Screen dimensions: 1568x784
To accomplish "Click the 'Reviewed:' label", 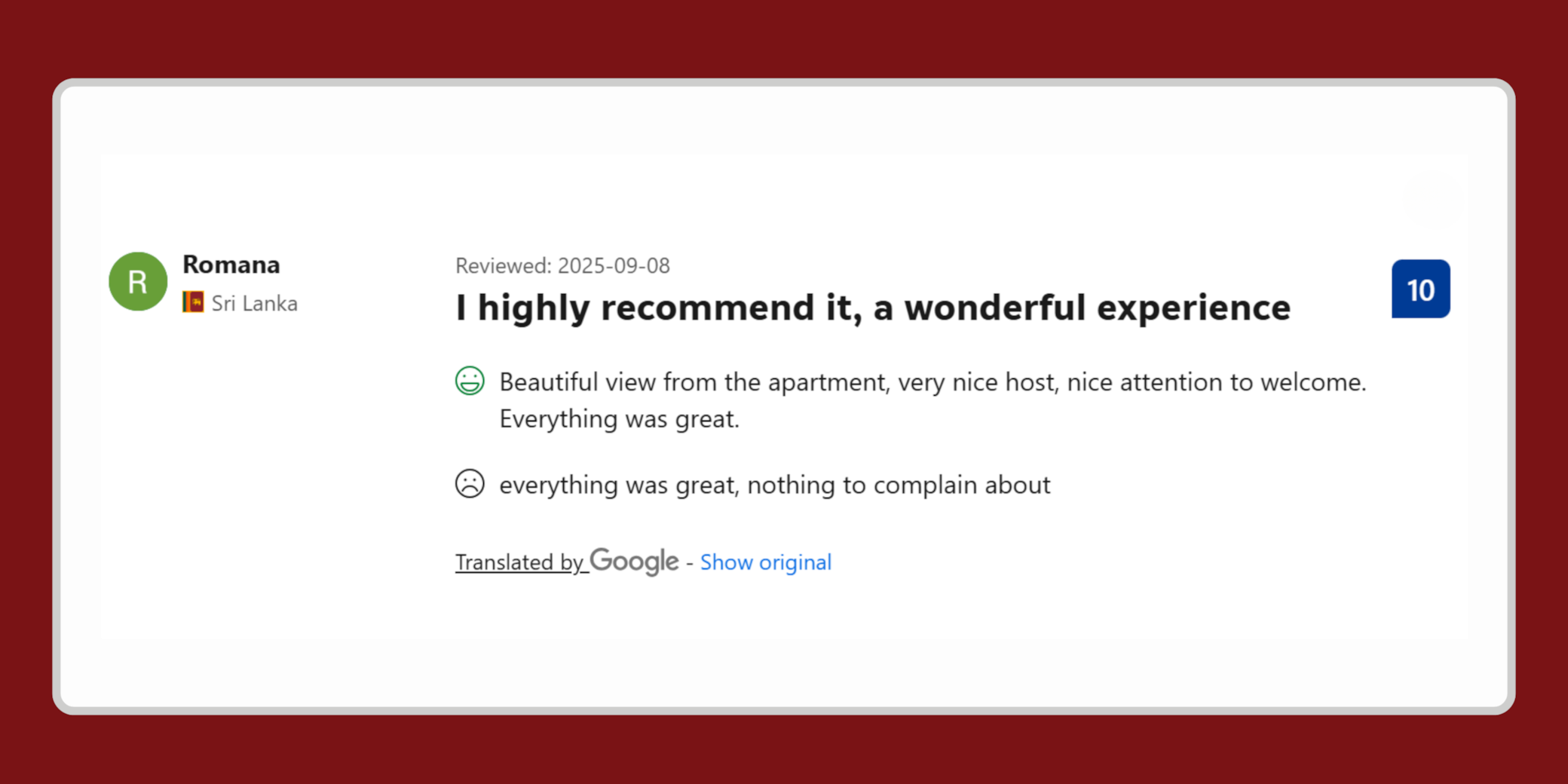I will click(x=504, y=265).
